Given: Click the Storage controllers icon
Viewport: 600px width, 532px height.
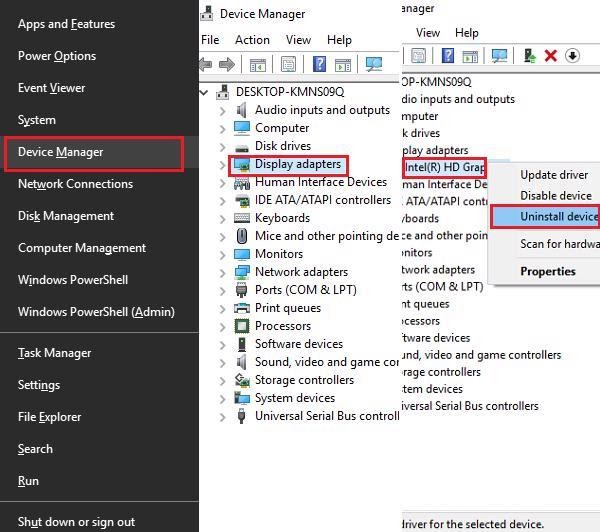Looking at the screenshot, I should click(242, 380).
